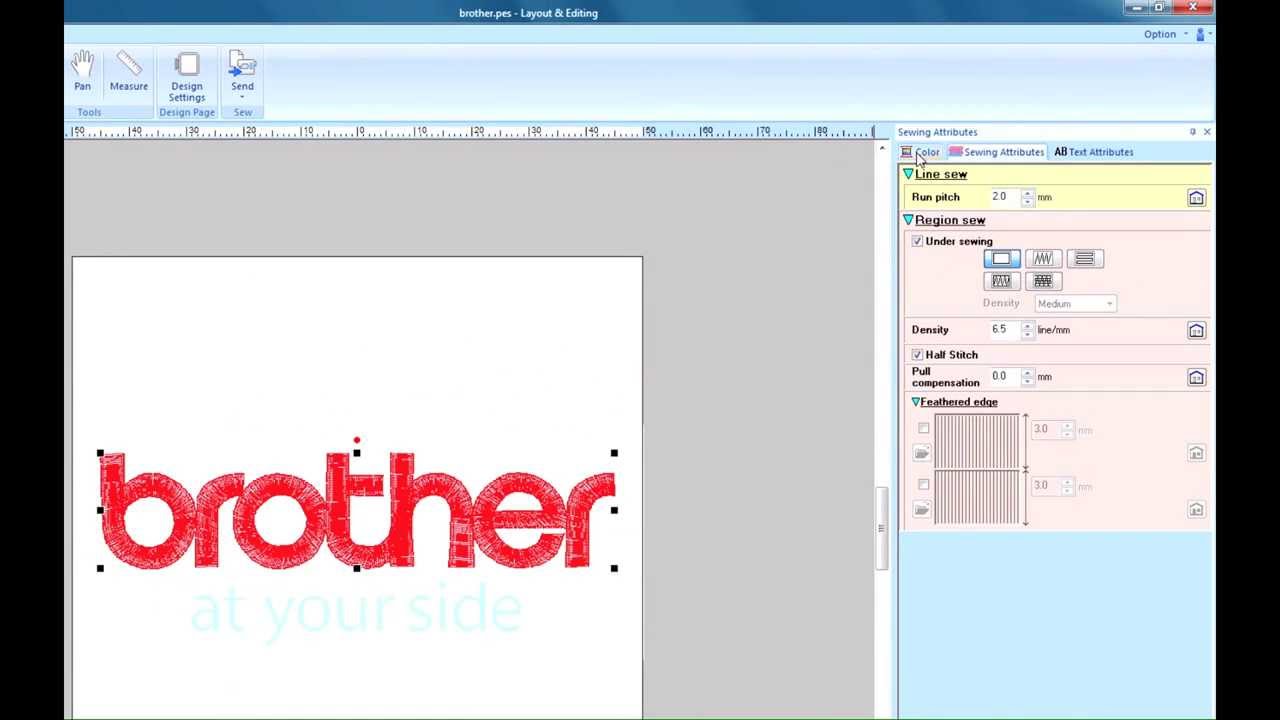Screen dimensions: 1280x720
Task: Select the 'at your side' text object
Action: point(356,610)
